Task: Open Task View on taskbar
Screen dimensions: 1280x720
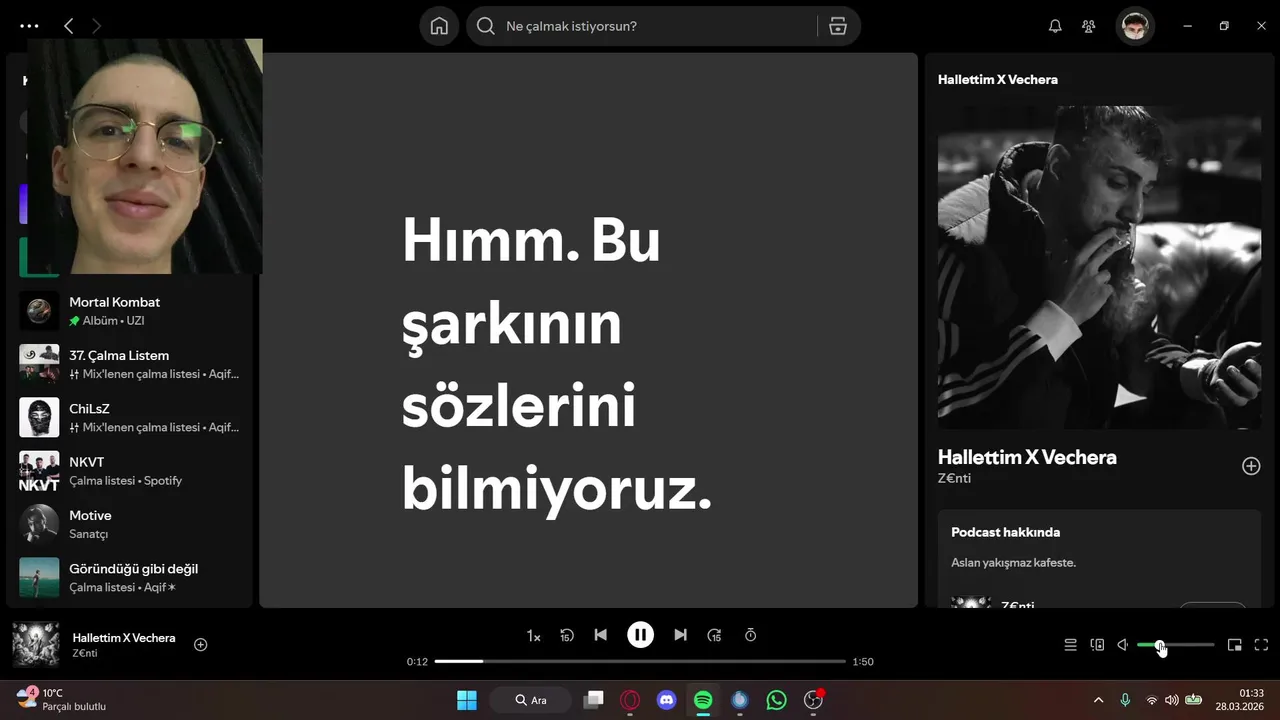Action: point(594,700)
